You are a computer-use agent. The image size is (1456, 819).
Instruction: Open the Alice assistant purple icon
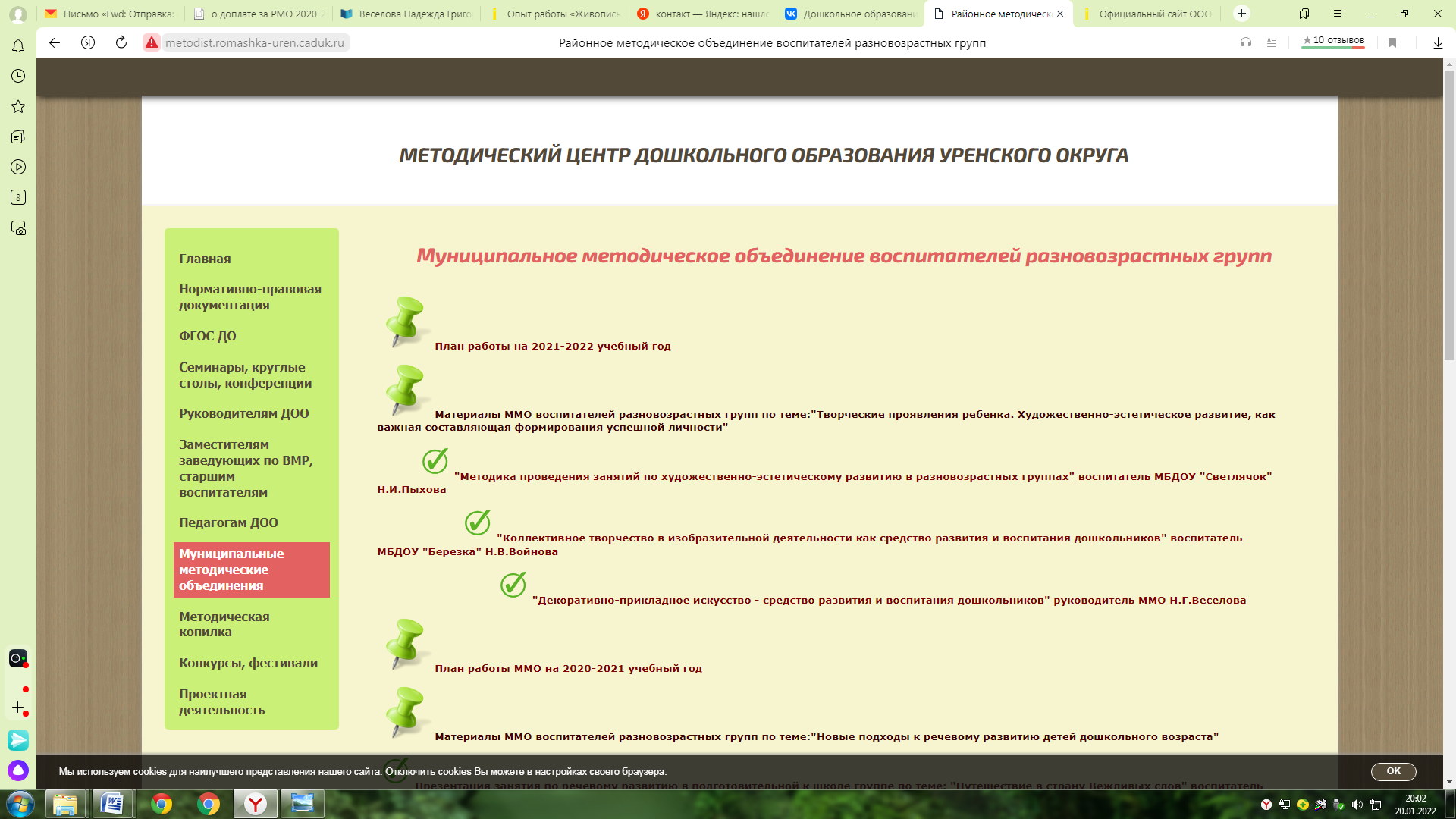pos(18,770)
